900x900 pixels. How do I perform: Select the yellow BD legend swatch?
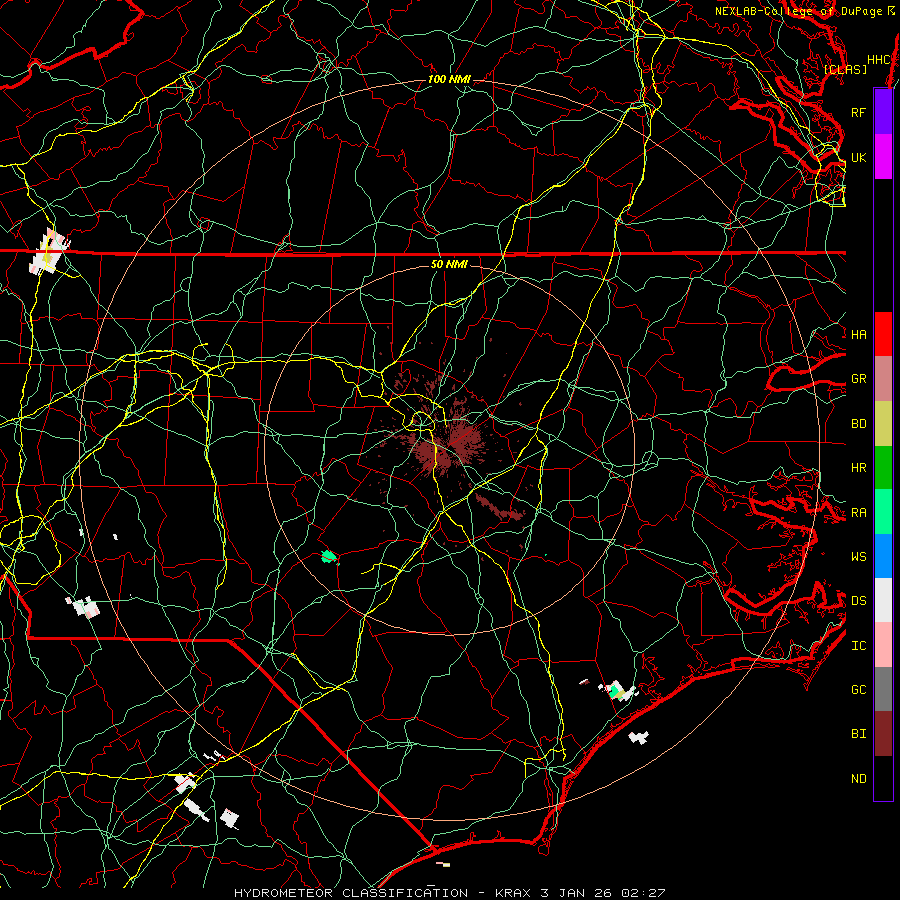pos(883,424)
